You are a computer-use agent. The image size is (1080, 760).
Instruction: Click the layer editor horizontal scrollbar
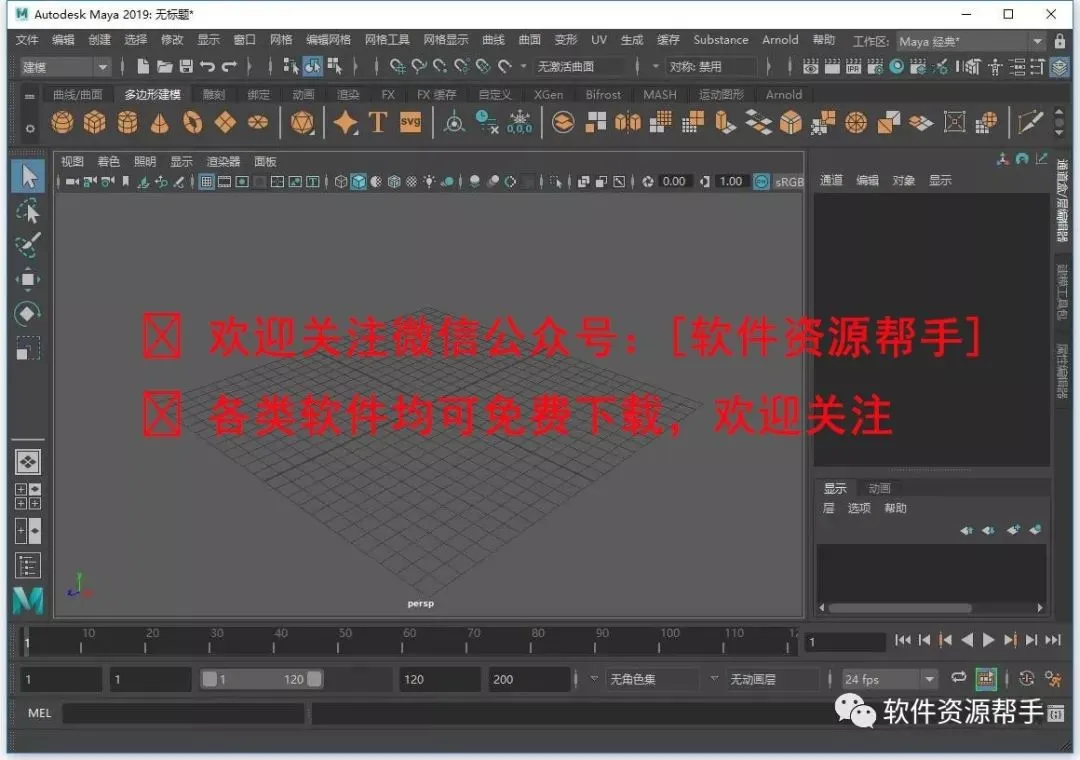[x=900, y=608]
